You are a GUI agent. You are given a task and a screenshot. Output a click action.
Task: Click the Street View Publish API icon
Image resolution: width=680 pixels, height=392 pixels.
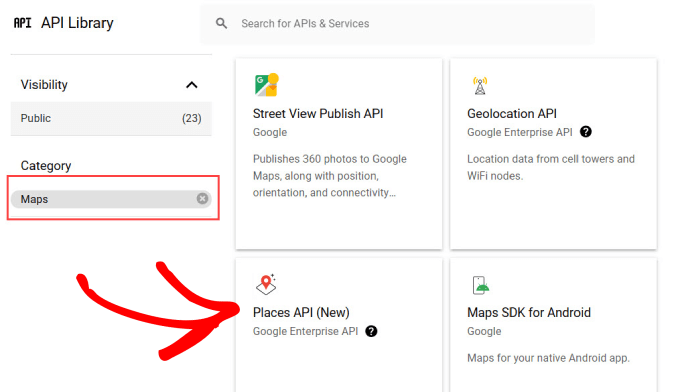tap(266, 85)
